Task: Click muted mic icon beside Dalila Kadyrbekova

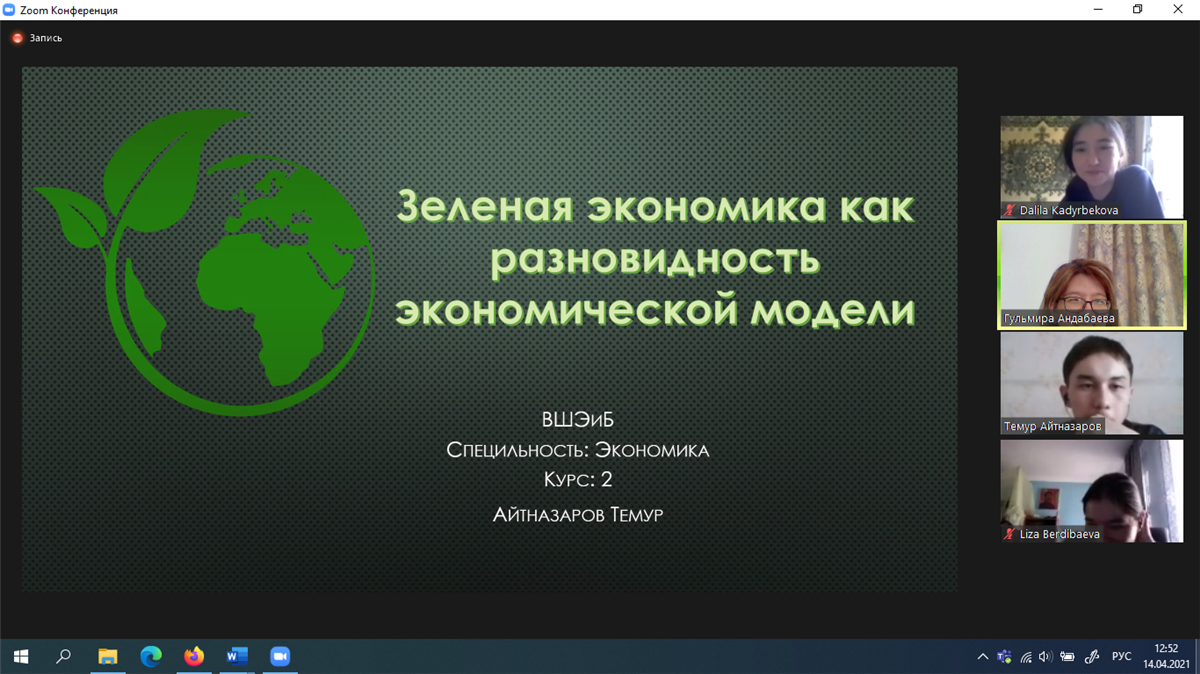Action: pos(1010,211)
